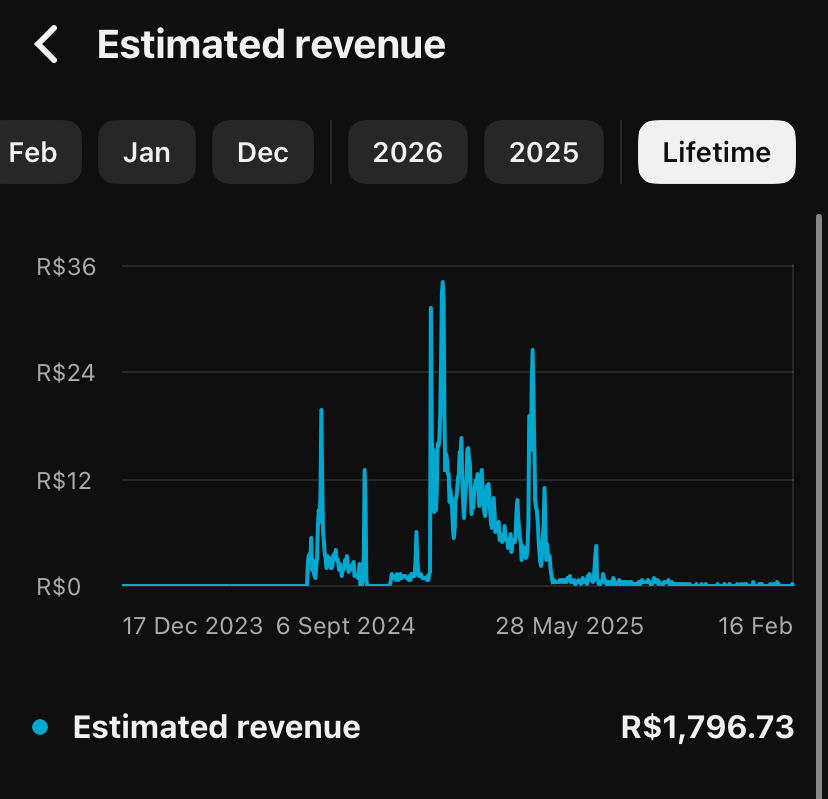Click the 17 Dec 2023 axis label
Viewport: 828px width, 799px height.
pyautogui.click(x=193, y=627)
